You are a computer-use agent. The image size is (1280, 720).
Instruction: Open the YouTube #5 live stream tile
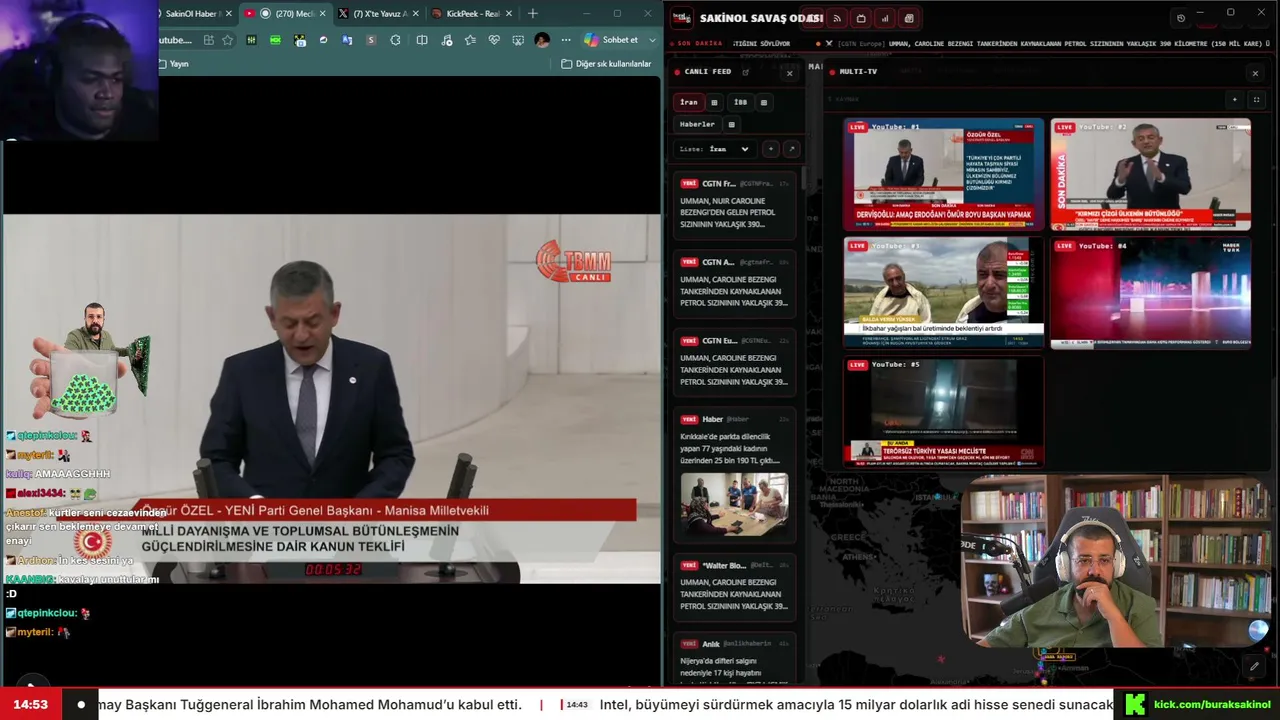[x=943, y=412]
